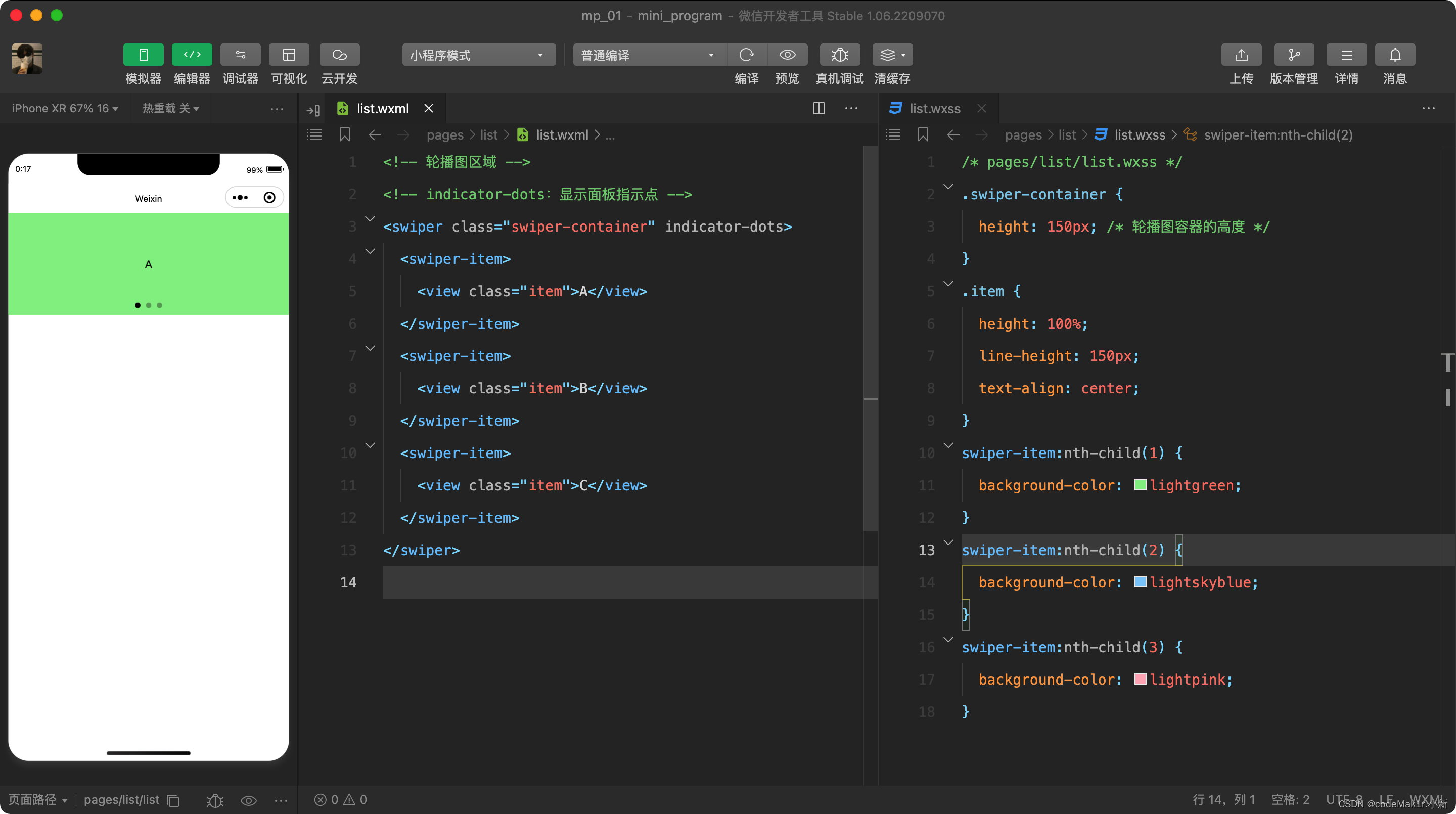Image resolution: width=1456 pixels, height=814 pixels.
Task: Open the page path (页面路径) dropdown
Action: tap(38, 800)
